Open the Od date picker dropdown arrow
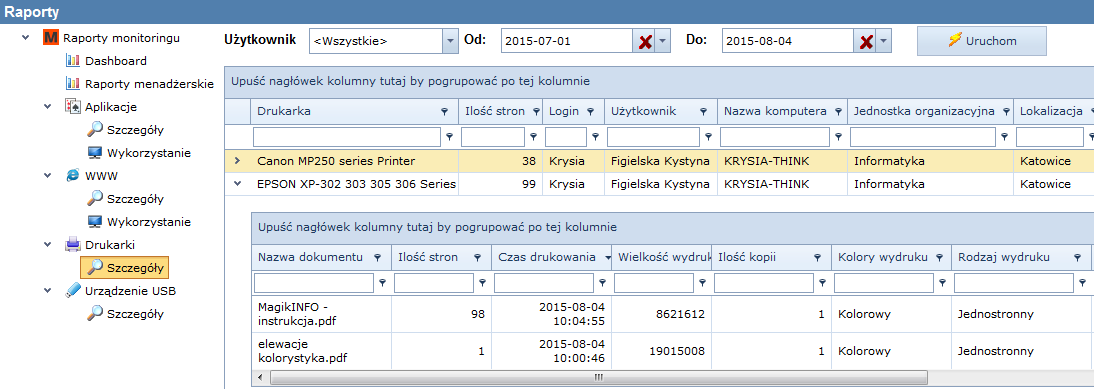The height and width of the screenshot is (389, 1094). click(x=662, y=42)
